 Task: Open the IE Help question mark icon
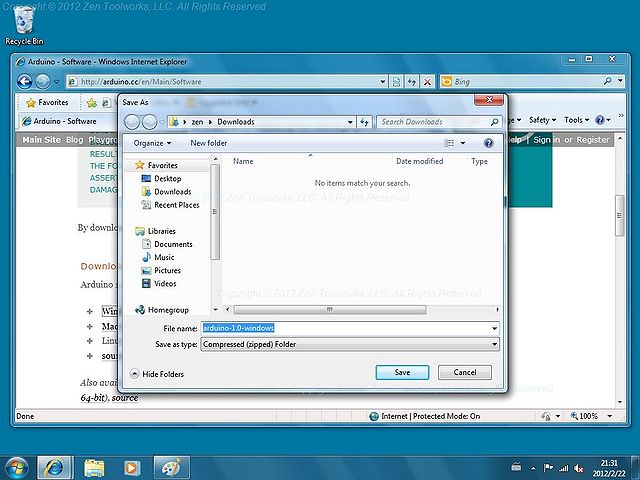click(x=600, y=120)
